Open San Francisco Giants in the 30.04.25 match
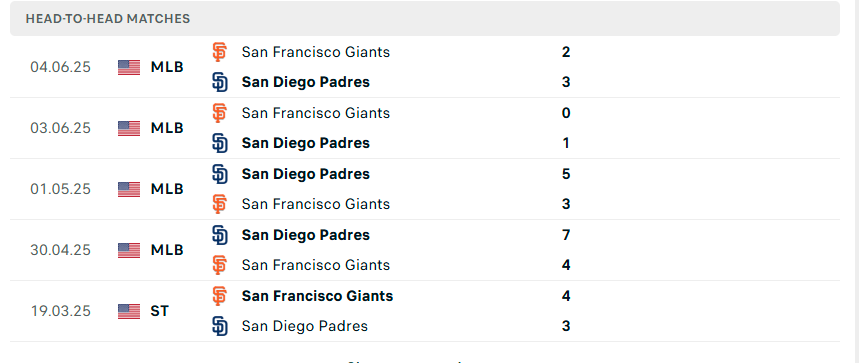 (316, 265)
